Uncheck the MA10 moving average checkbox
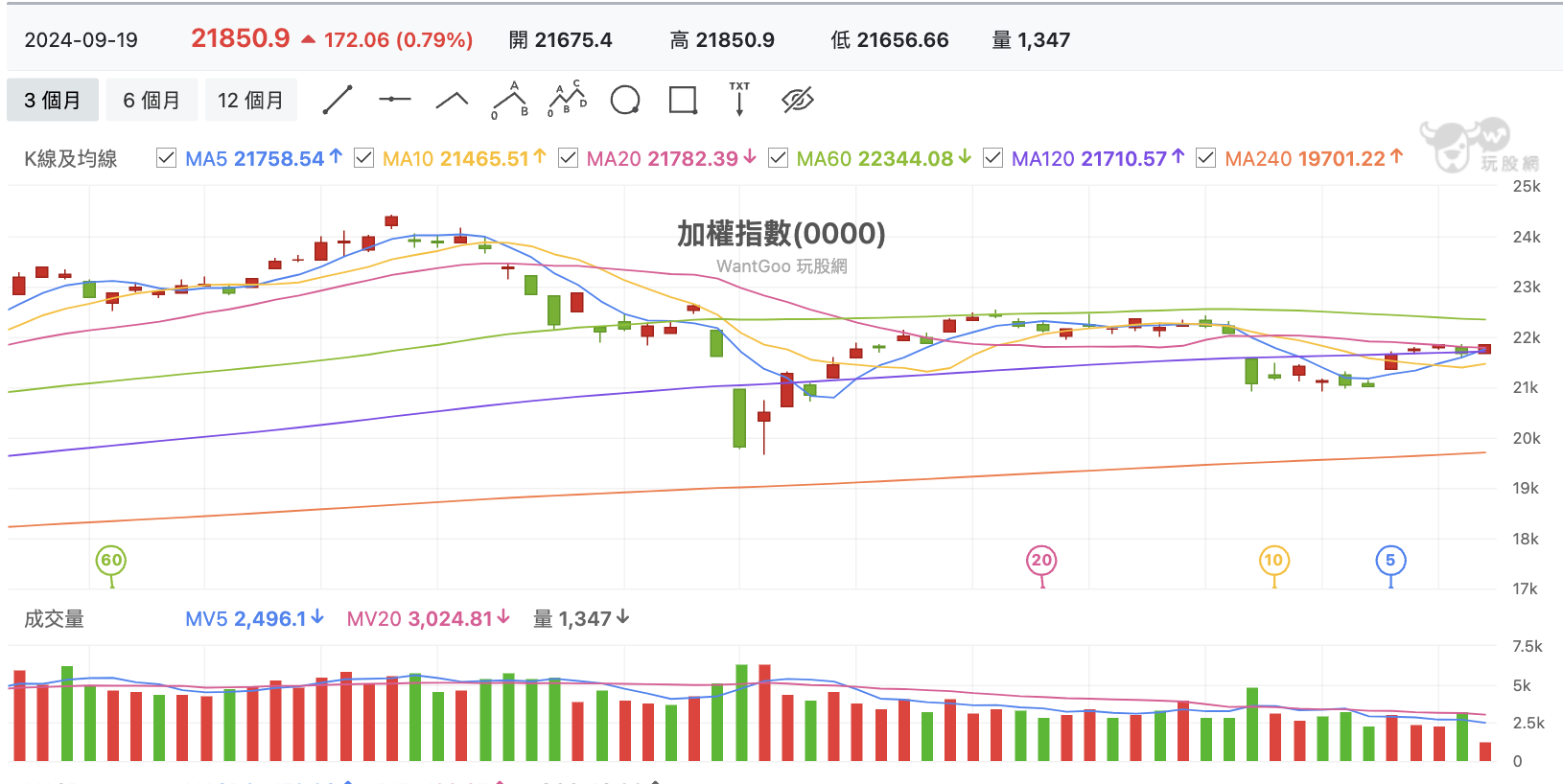 click(x=363, y=158)
